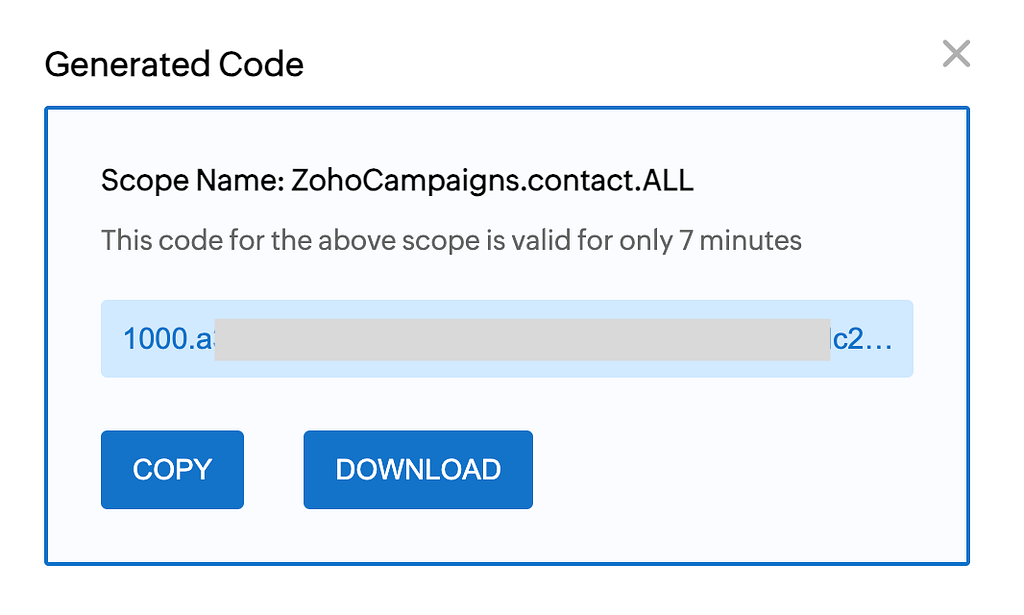The width and height of the screenshot is (1024, 615).
Task: Click the gray redacted code area
Action: 522,339
